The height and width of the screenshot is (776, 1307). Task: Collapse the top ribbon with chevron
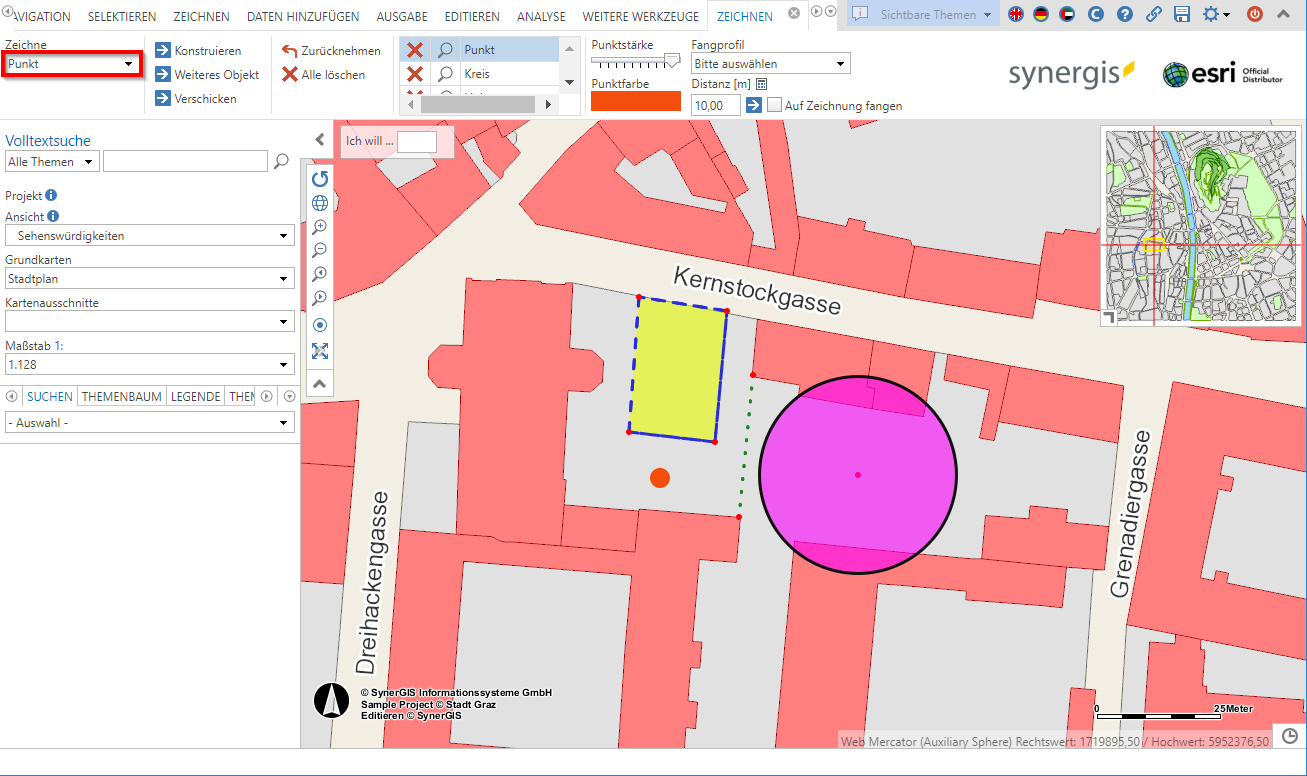pyautogui.click(x=1283, y=14)
